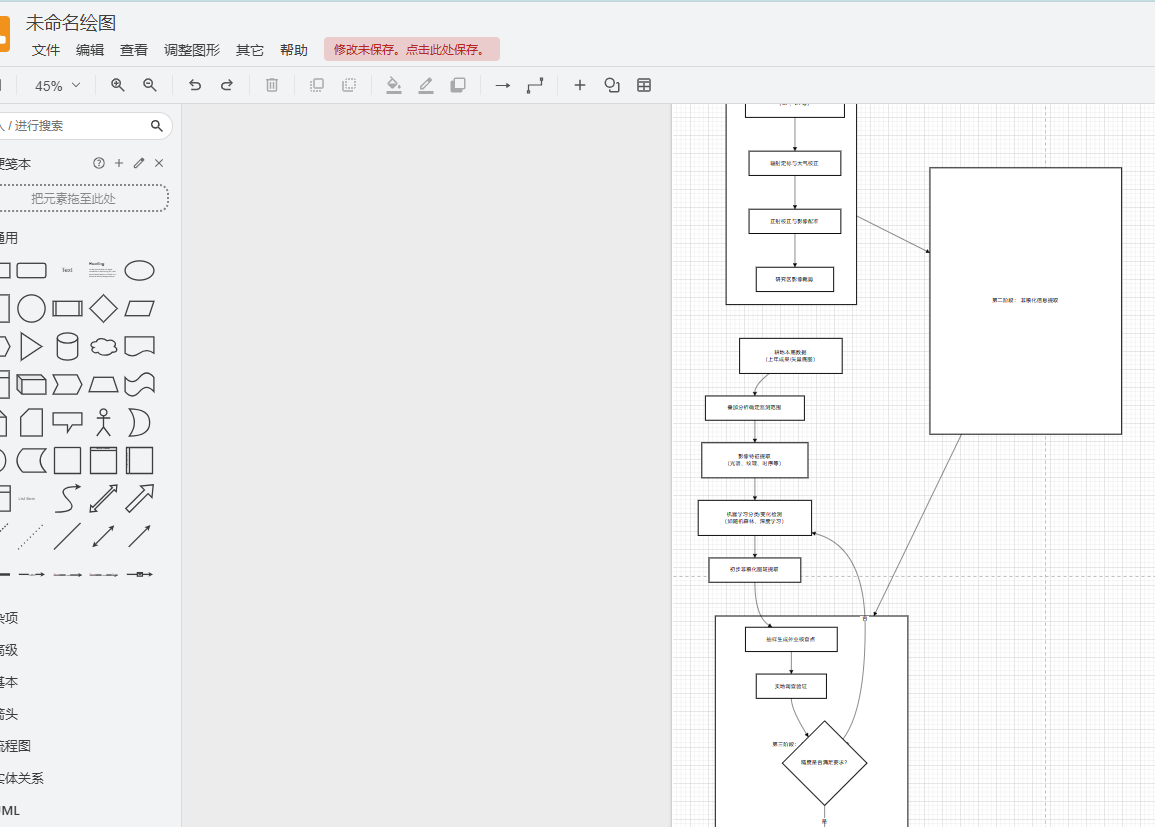
Task: Select the curved S connector shape
Action: pos(67,499)
